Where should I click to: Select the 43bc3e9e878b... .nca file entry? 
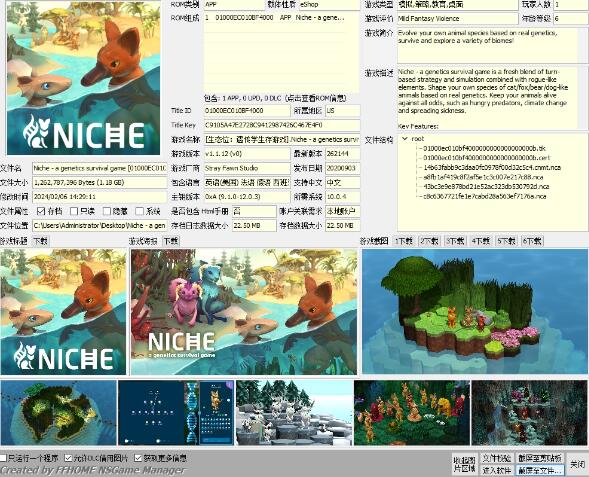[x=486, y=186]
